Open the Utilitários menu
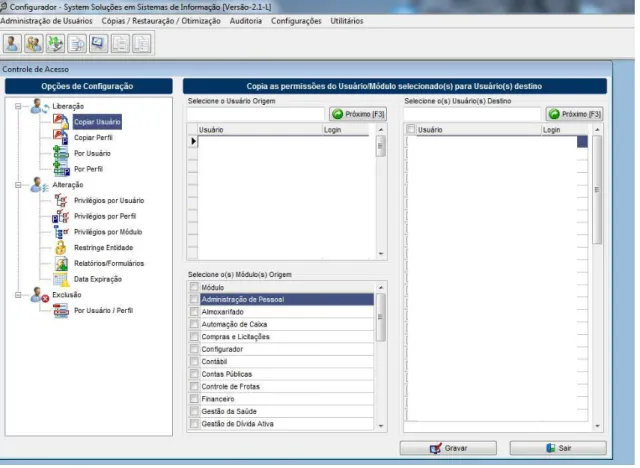Viewport: 640px width, 468px height. (x=347, y=21)
